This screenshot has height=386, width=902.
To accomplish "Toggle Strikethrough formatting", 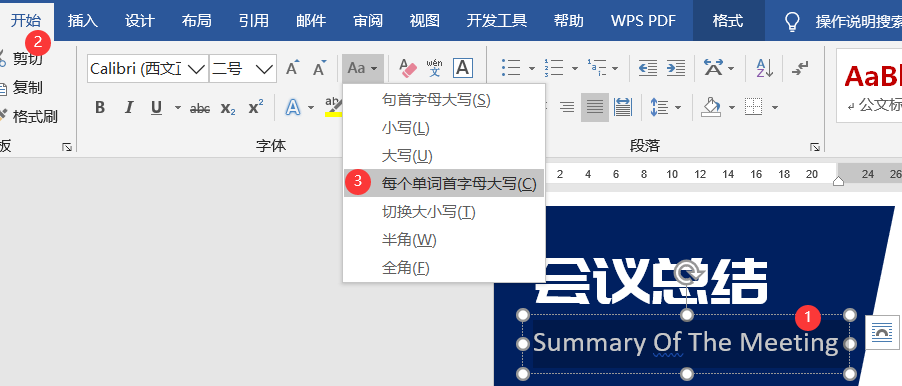I will pyautogui.click(x=200, y=108).
